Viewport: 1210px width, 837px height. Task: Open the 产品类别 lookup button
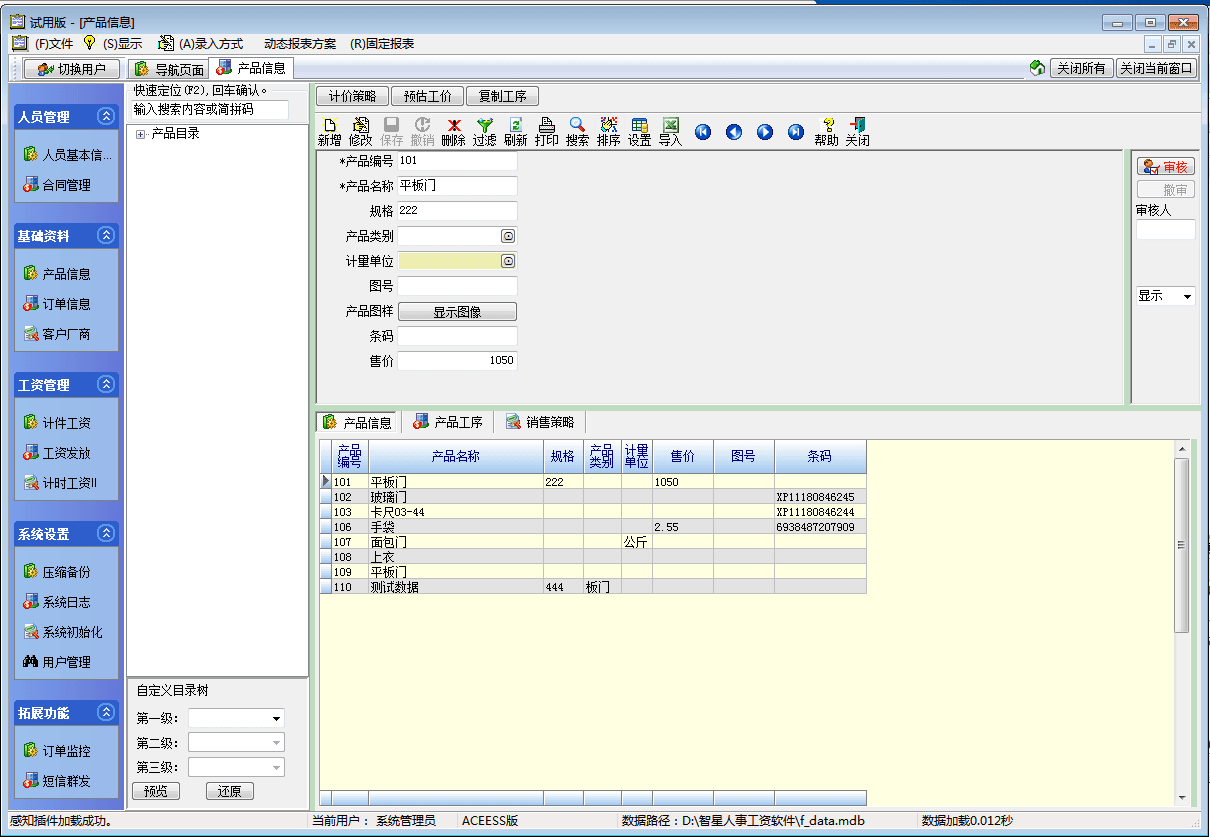click(508, 236)
